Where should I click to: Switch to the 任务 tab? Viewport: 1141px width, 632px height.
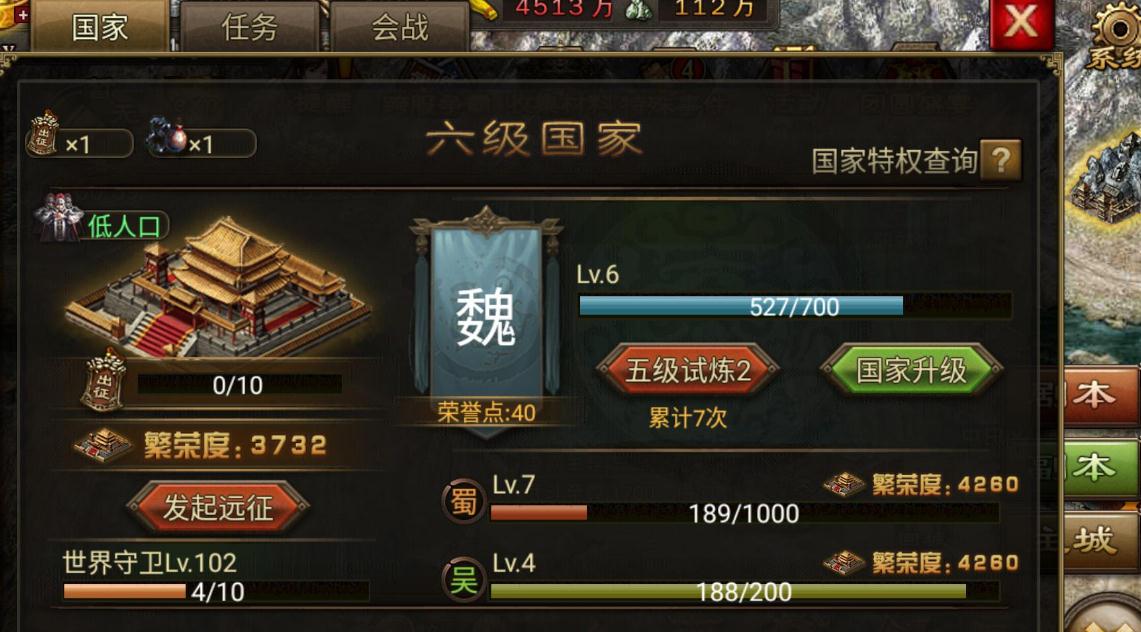(250, 28)
